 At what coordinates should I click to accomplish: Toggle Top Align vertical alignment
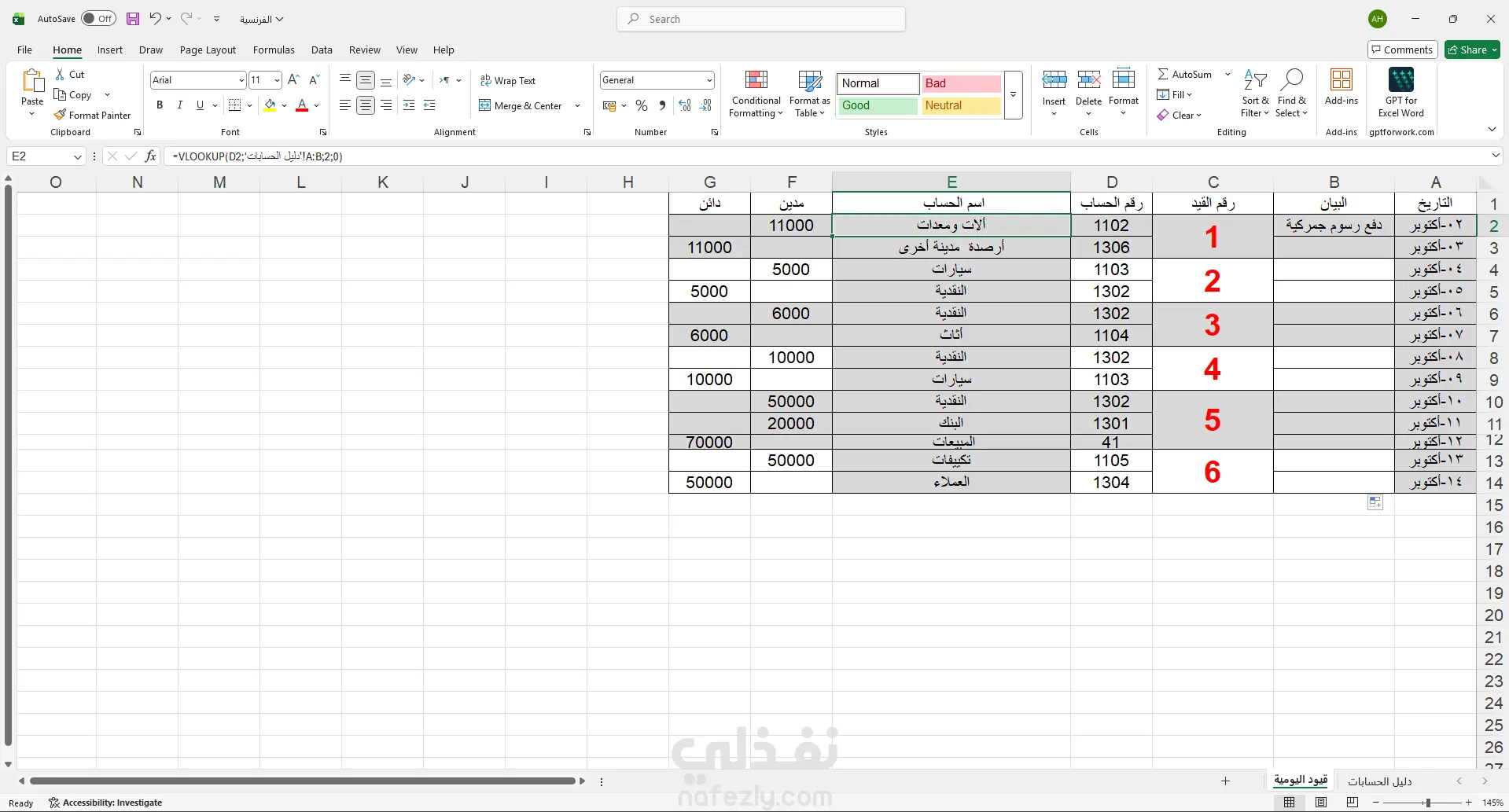[x=345, y=79]
